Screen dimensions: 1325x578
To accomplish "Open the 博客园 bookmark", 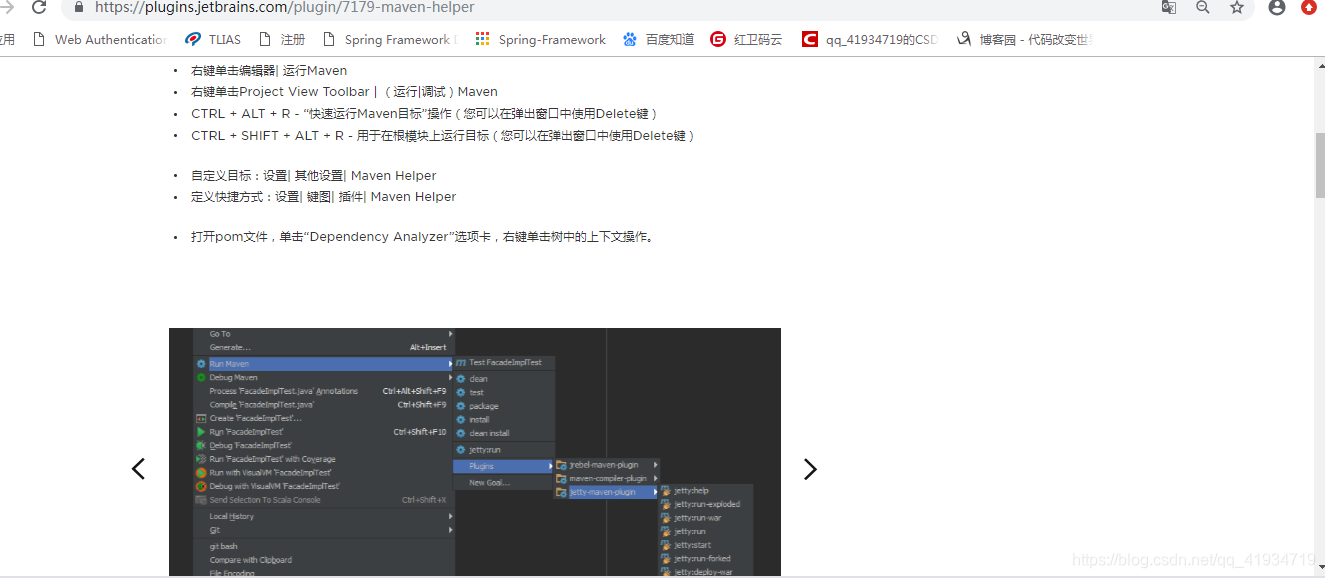I will (x=1025, y=39).
